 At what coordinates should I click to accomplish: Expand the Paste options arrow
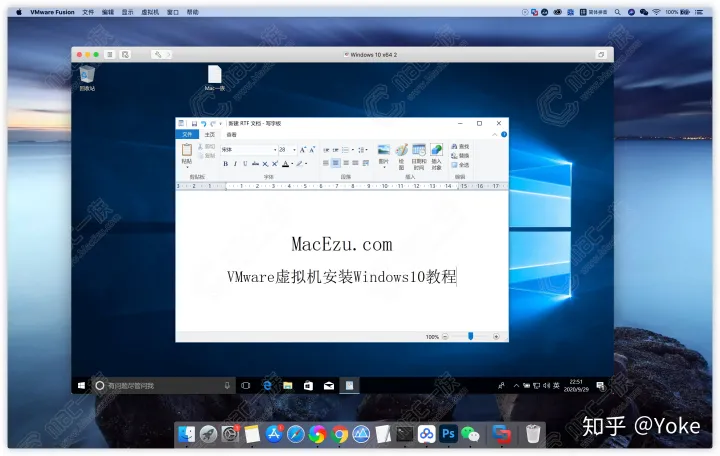pos(187,167)
